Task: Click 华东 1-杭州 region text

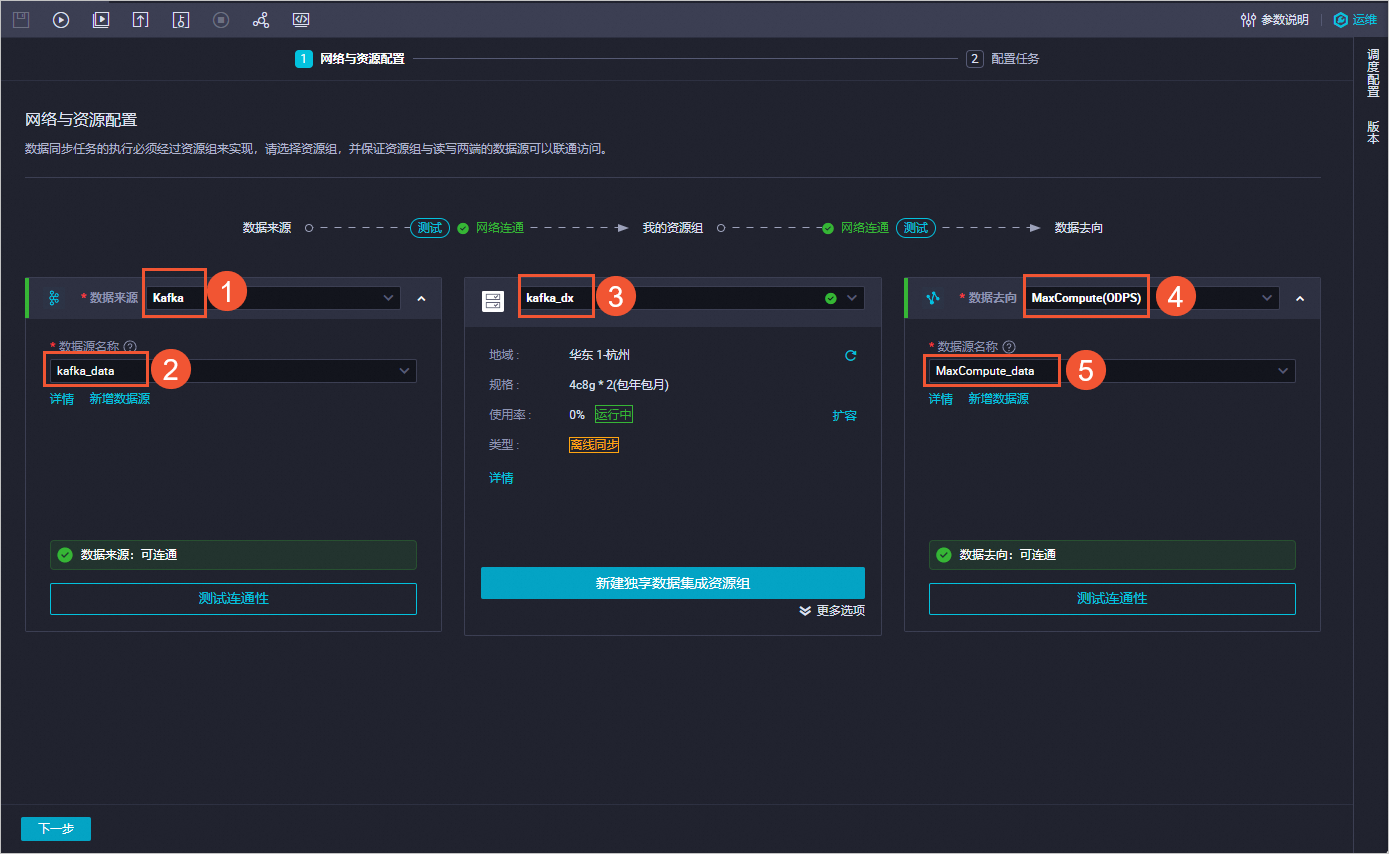Action: point(600,355)
